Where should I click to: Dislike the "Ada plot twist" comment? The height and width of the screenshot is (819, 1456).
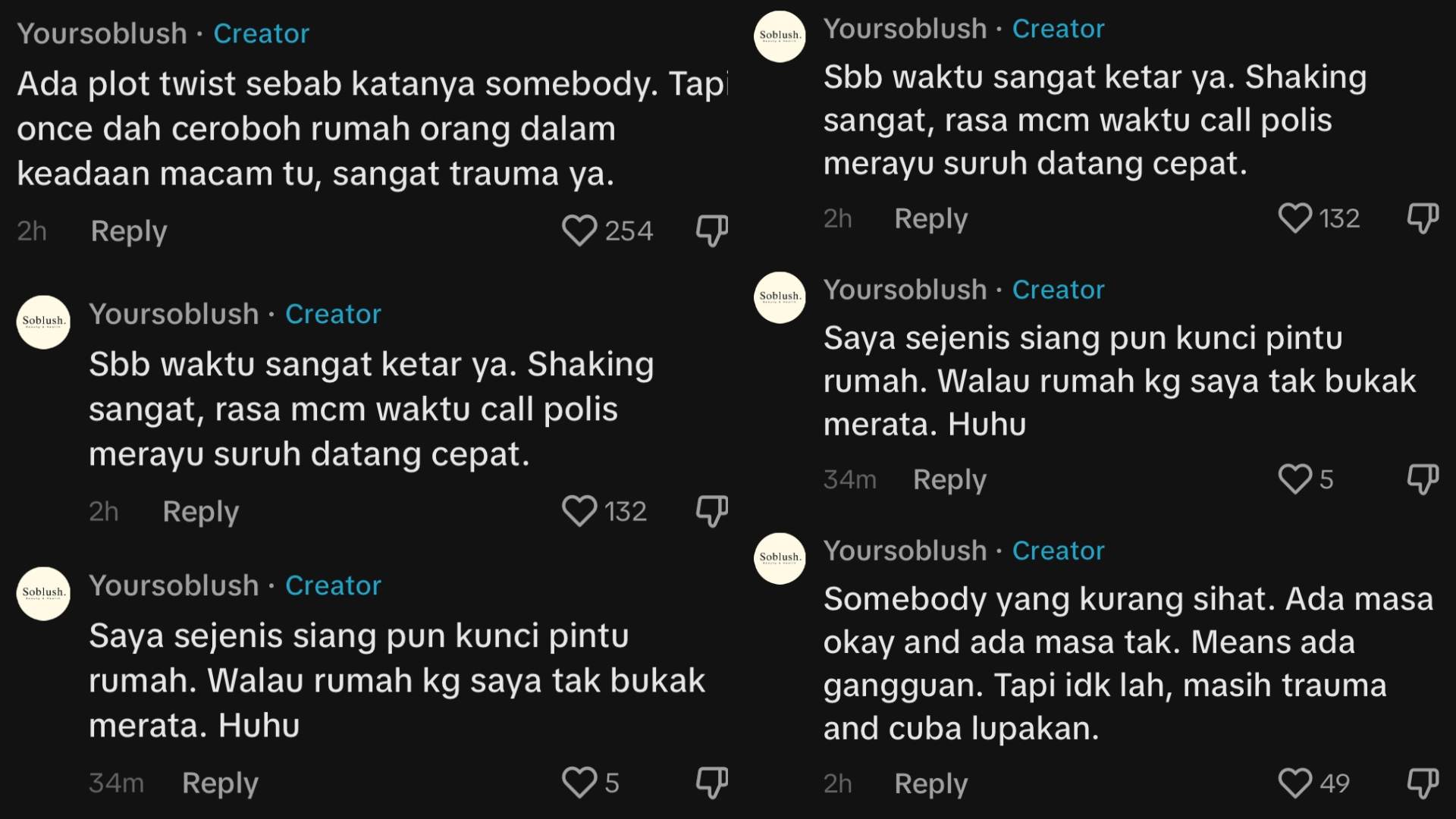711,231
